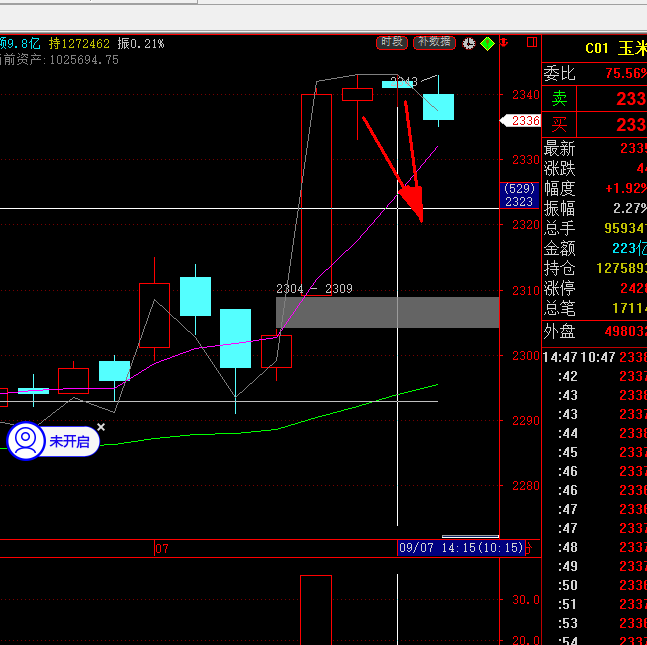Click the C01 玉米 contract title
Viewport: 647px width, 645px height.
(616, 49)
